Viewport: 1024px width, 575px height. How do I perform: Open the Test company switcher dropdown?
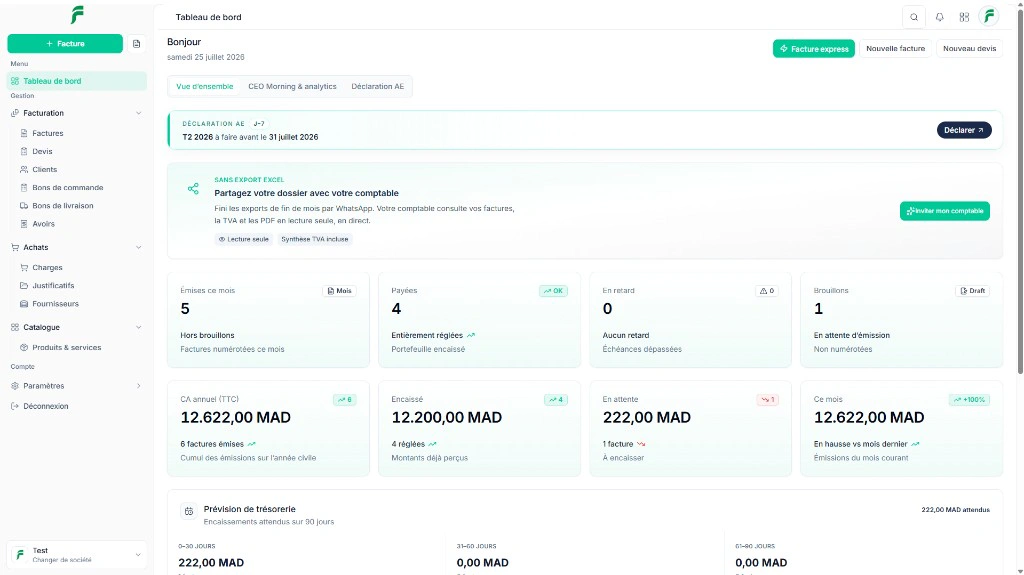coord(76,555)
